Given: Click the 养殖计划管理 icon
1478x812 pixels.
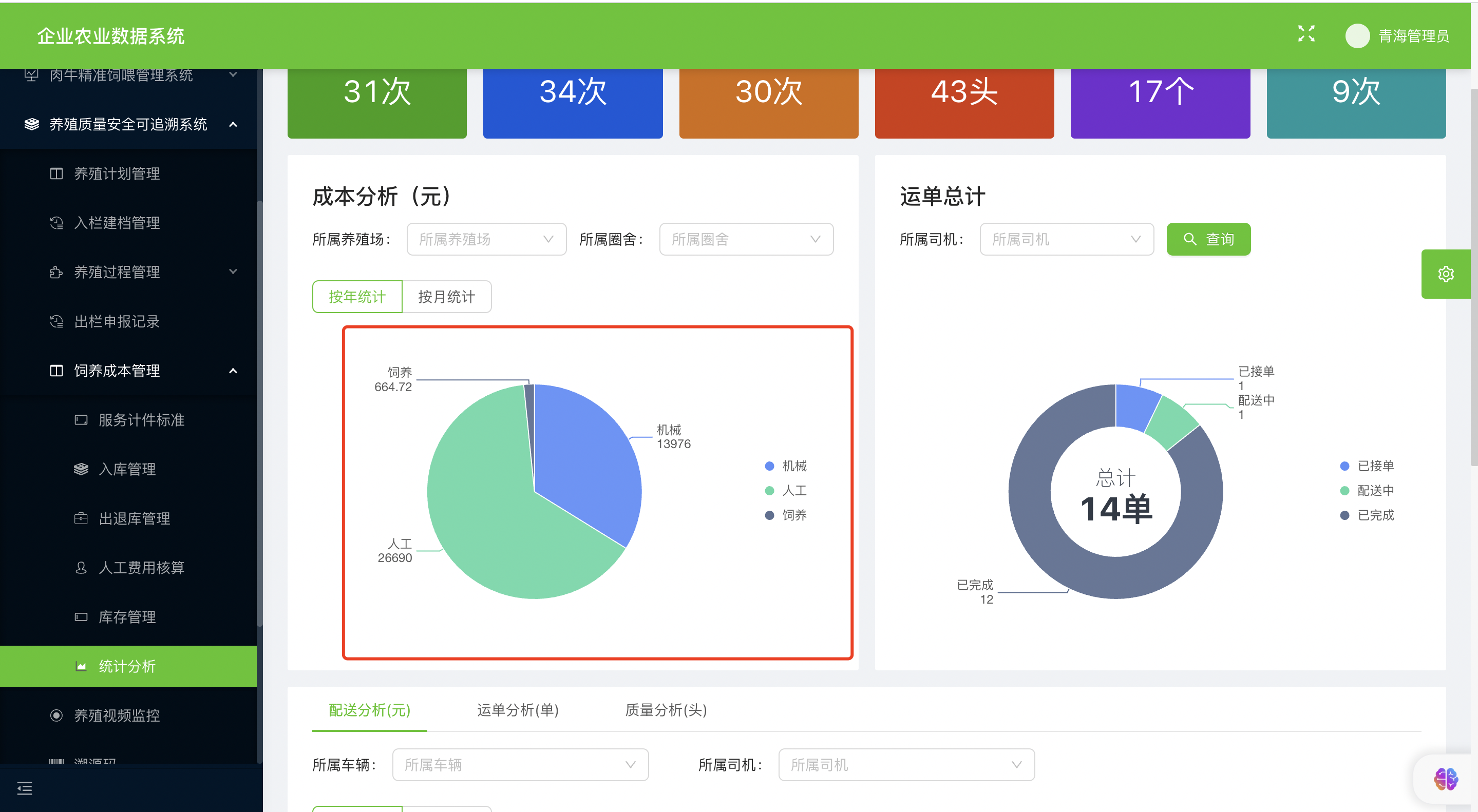Looking at the screenshot, I should click(56, 174).
